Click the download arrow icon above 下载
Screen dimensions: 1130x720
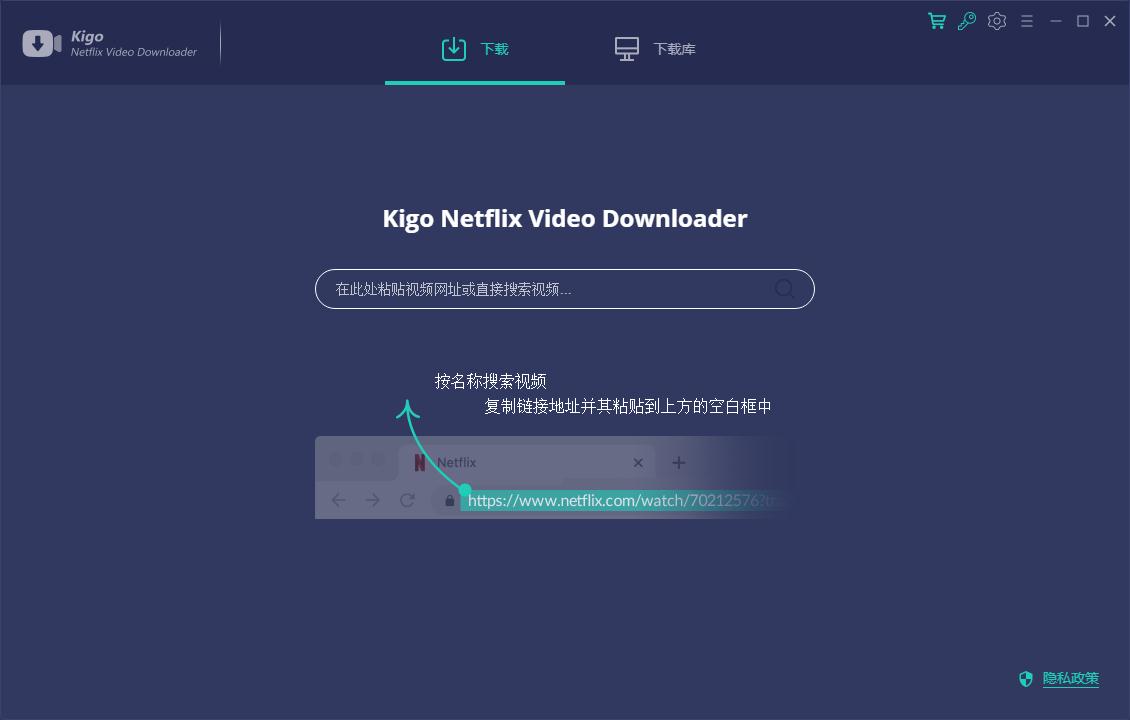click(453, 47)
